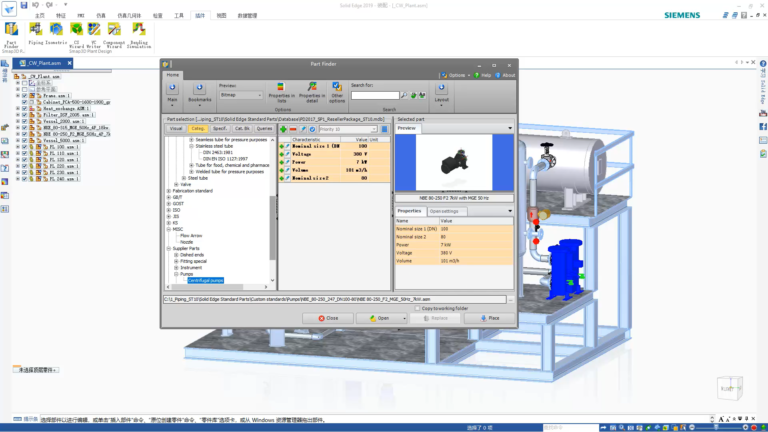Open the Part Finder ribbon tool
This screenshot has height=432, width=768.
tap(11, 34)
